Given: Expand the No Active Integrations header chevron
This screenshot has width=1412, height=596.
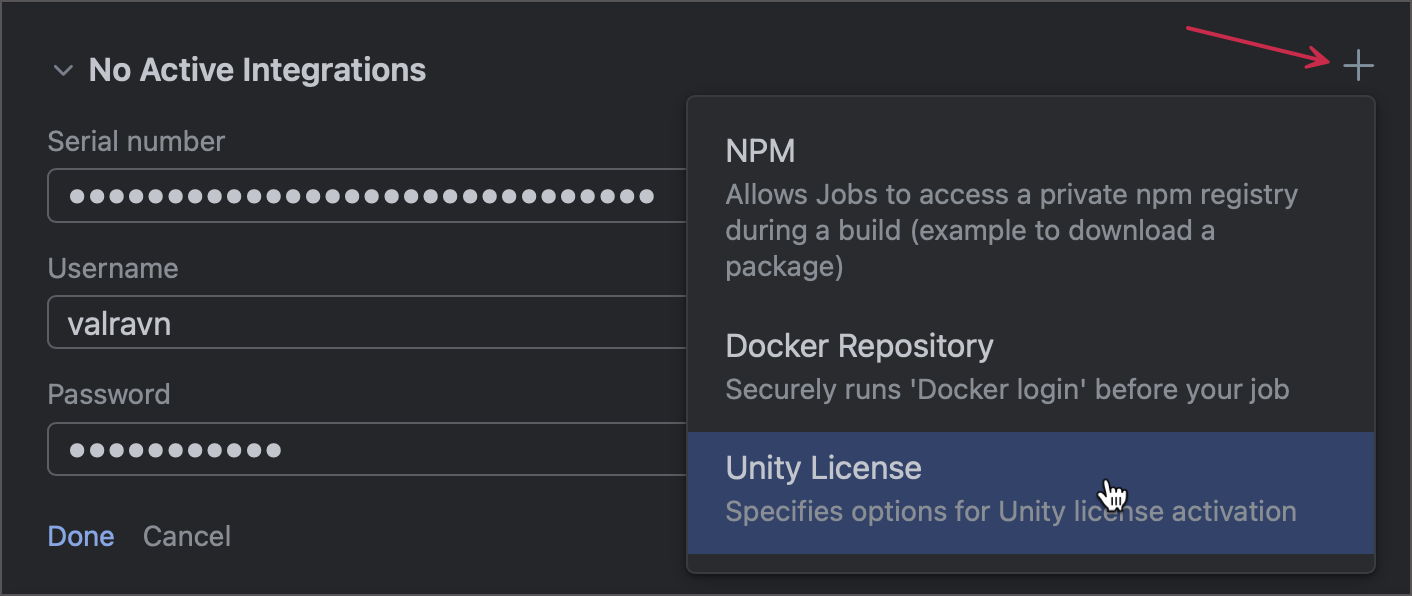Looking at the screenshot, I should point(63,70).
